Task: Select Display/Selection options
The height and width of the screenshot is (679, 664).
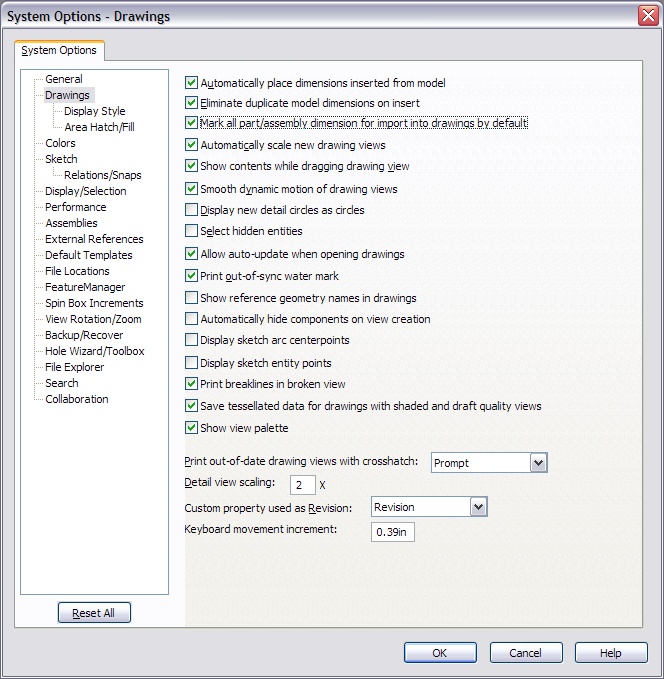Action: pyautogui.click(x=86, y=191)
